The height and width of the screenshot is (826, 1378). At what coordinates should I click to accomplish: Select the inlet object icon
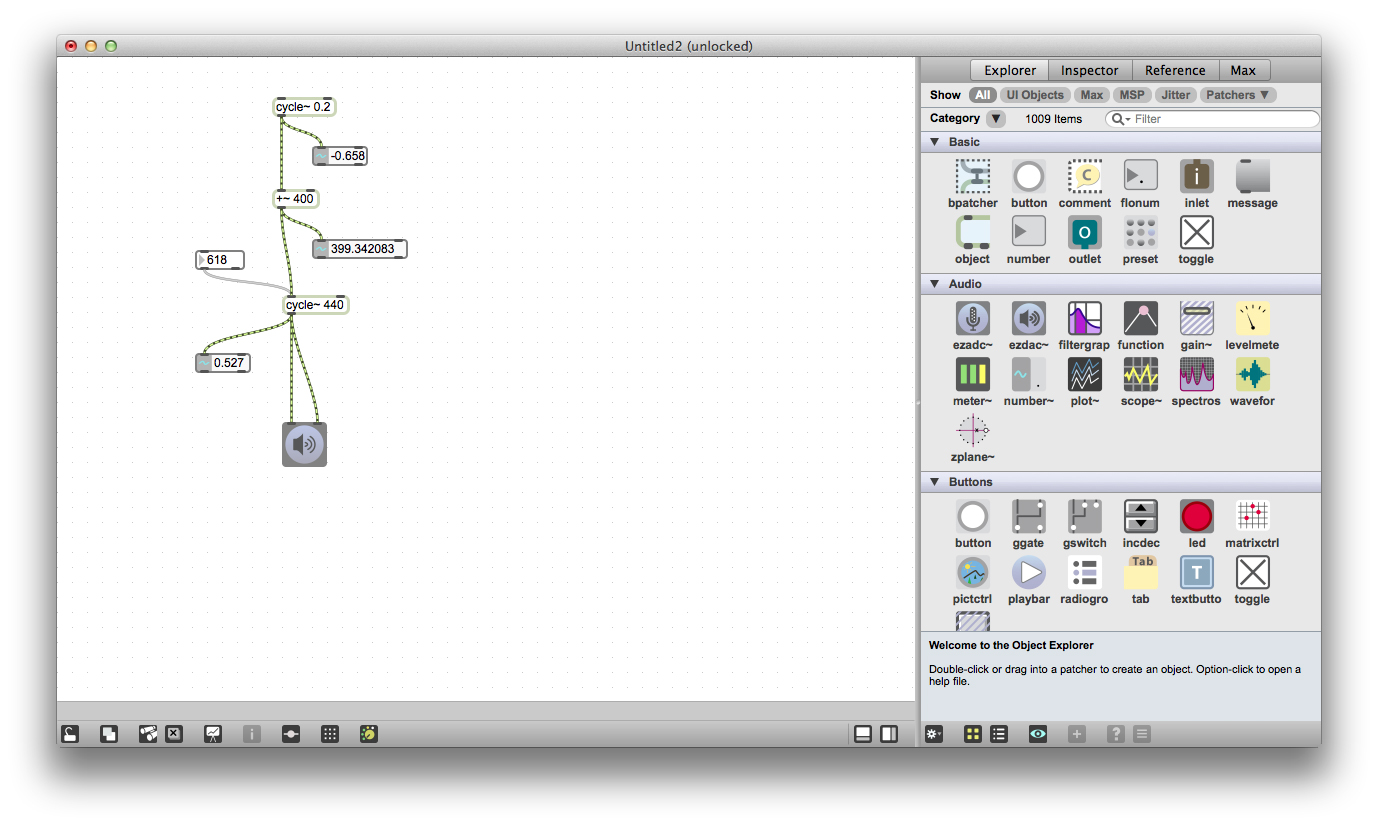1196,177
